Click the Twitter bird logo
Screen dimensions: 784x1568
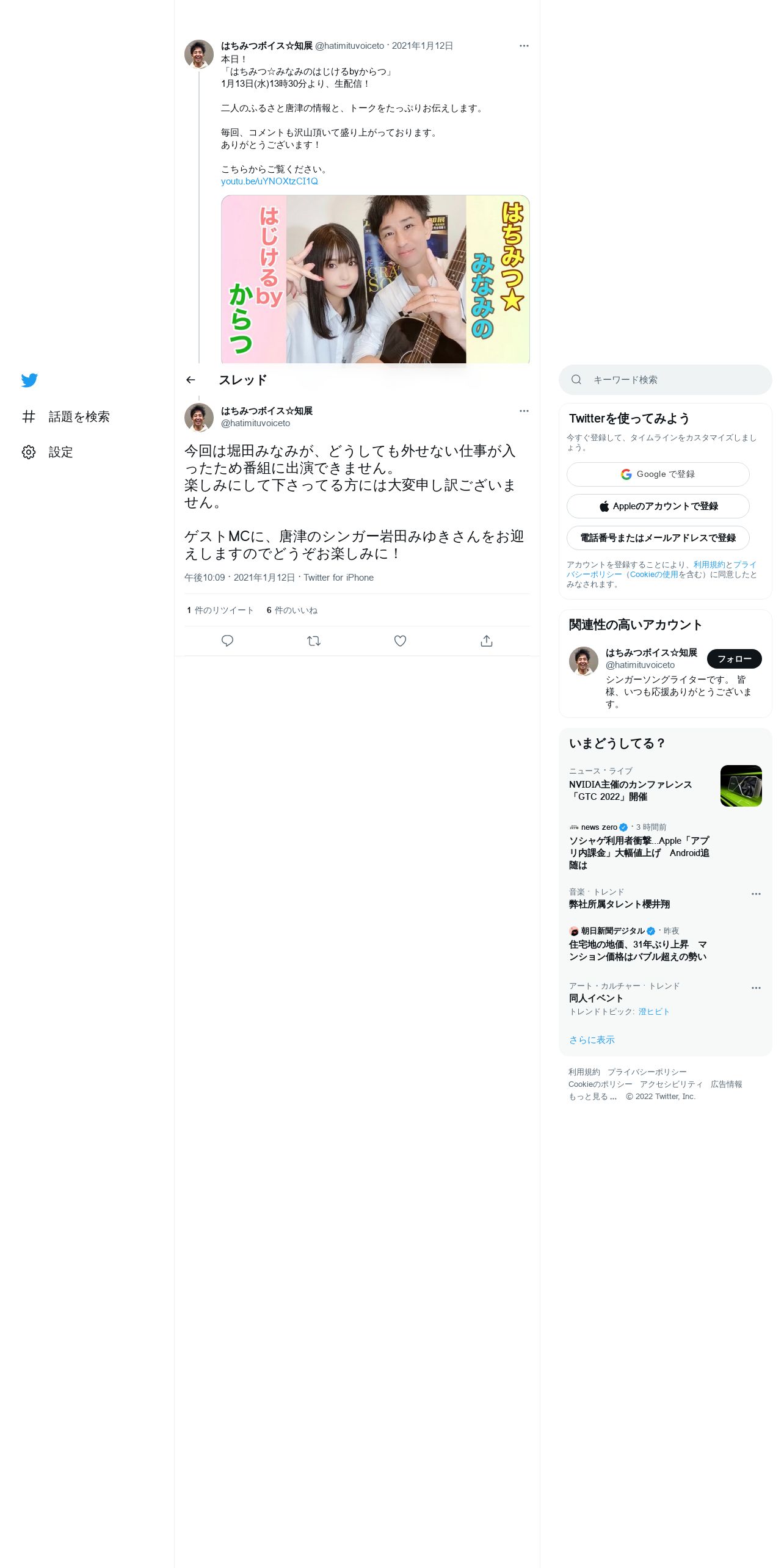coord(29,380)
